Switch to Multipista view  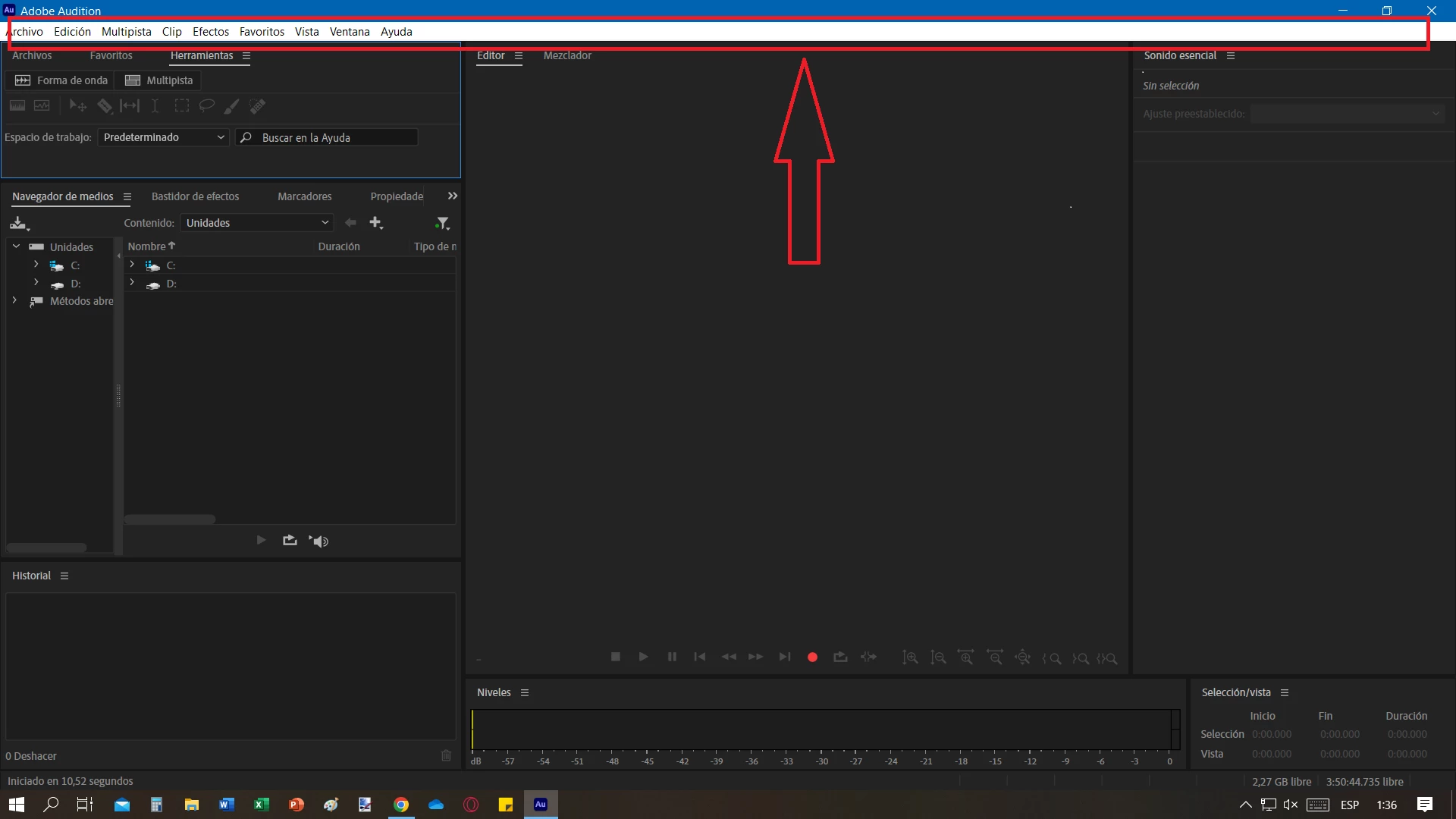(x=159, y=80)
